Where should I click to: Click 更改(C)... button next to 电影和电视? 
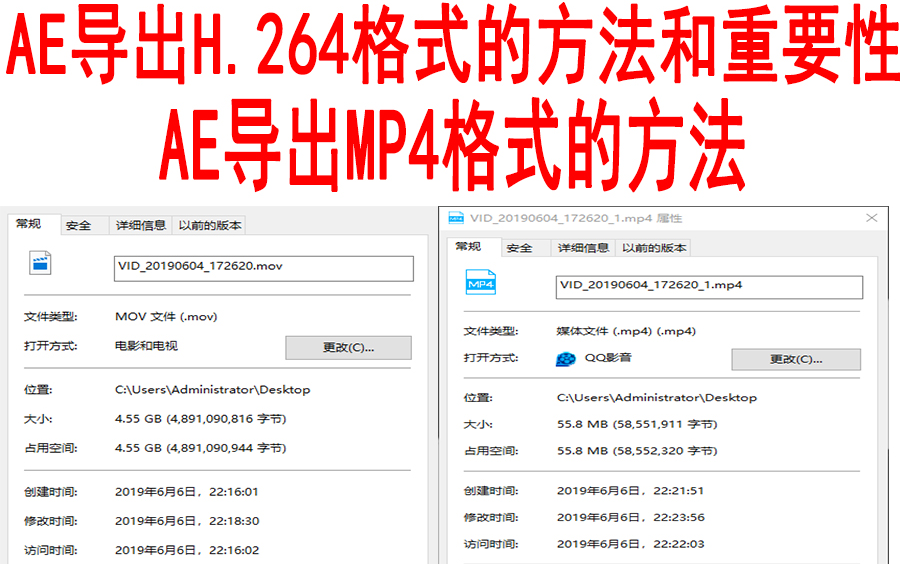pyautogui.click(x=348, y=348)
